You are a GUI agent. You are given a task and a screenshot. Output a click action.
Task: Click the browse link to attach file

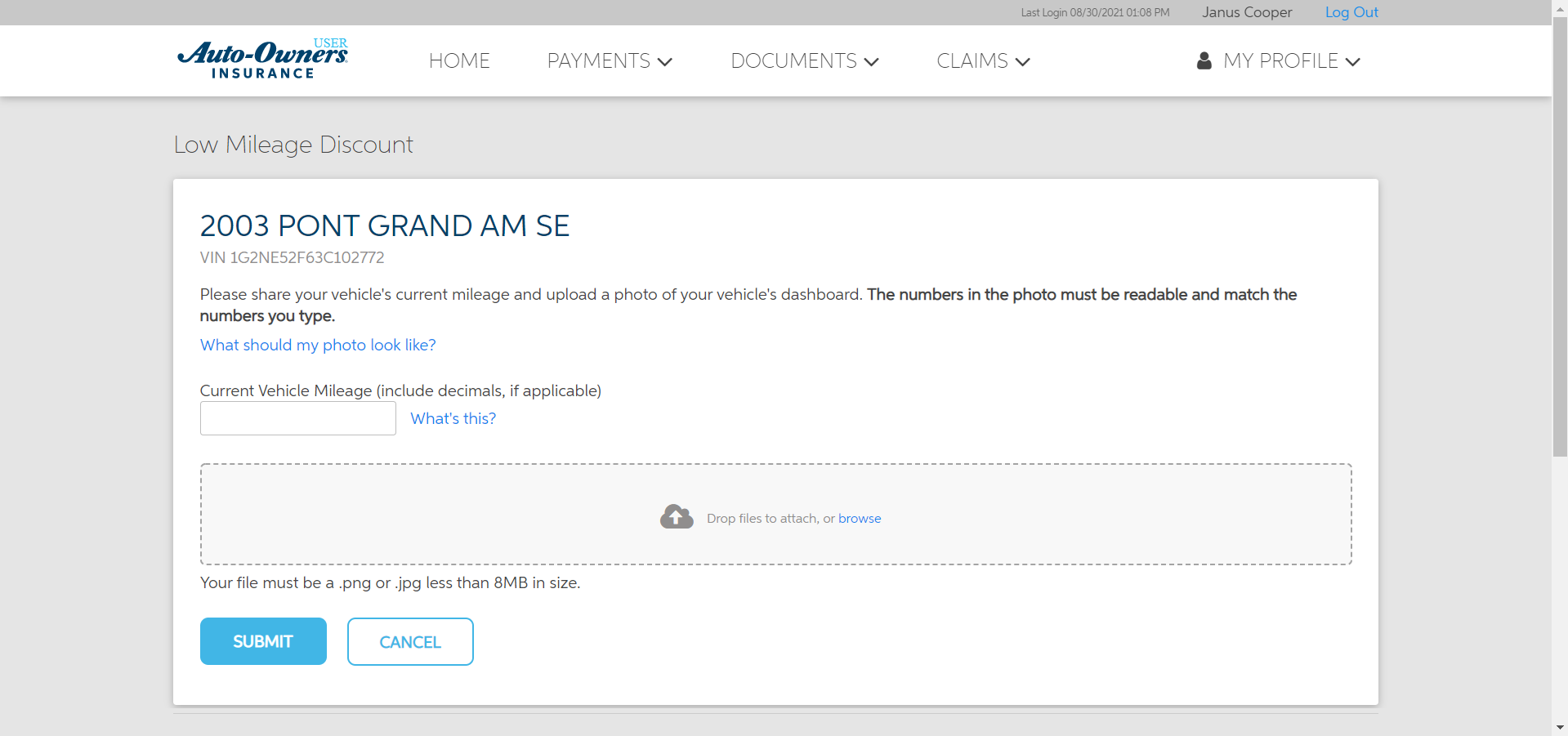tap(860, 518)
